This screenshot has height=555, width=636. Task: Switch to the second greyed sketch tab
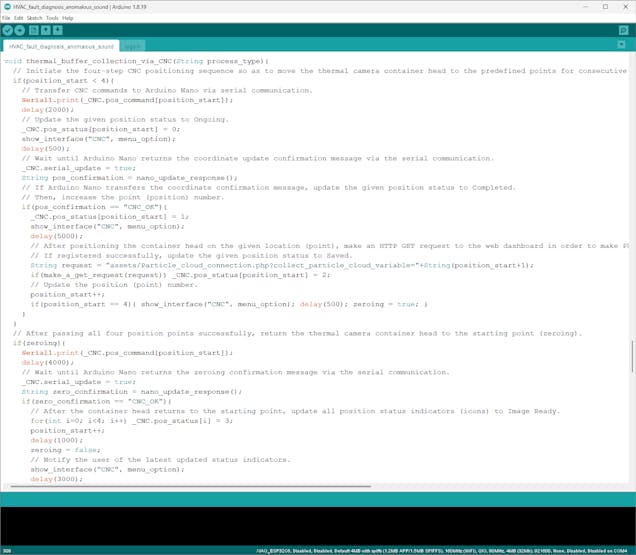132,46
